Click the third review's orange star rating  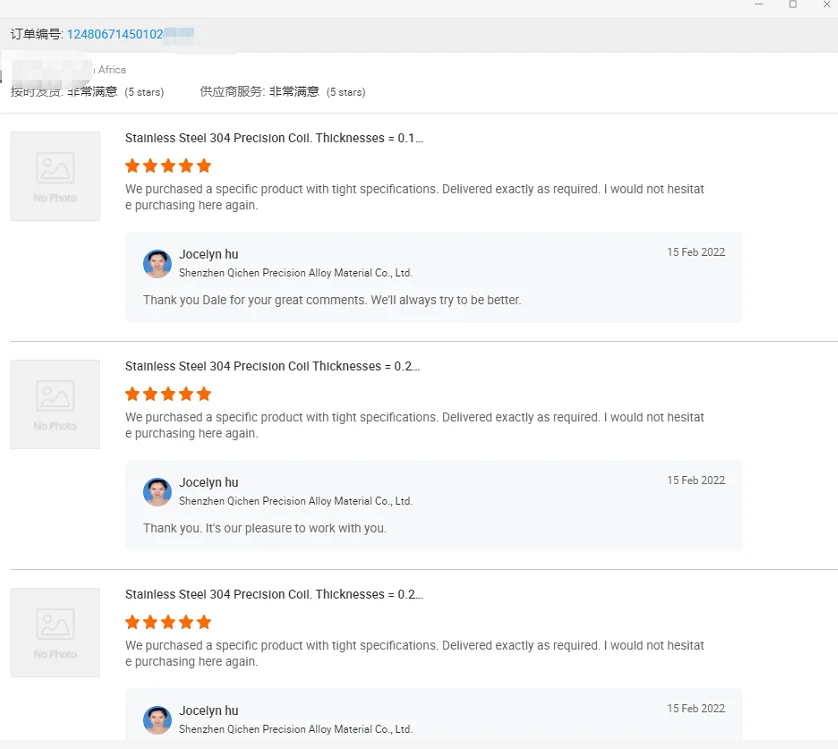[168, 622]
